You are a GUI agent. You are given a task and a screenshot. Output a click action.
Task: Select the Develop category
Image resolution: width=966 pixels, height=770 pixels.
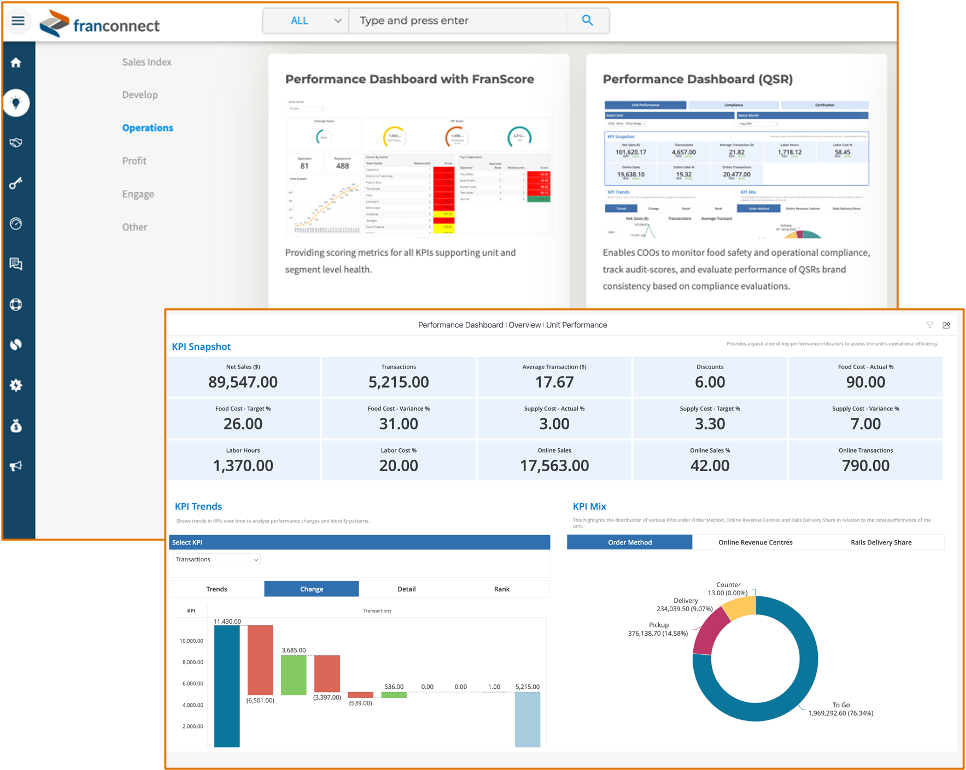tap(140, 94)
